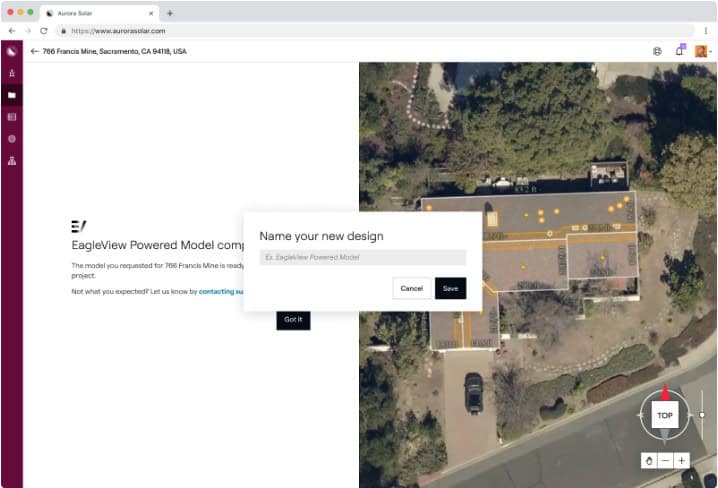Click the Aurora logo in the sidebar
The image size is (718, 488).
12,51
